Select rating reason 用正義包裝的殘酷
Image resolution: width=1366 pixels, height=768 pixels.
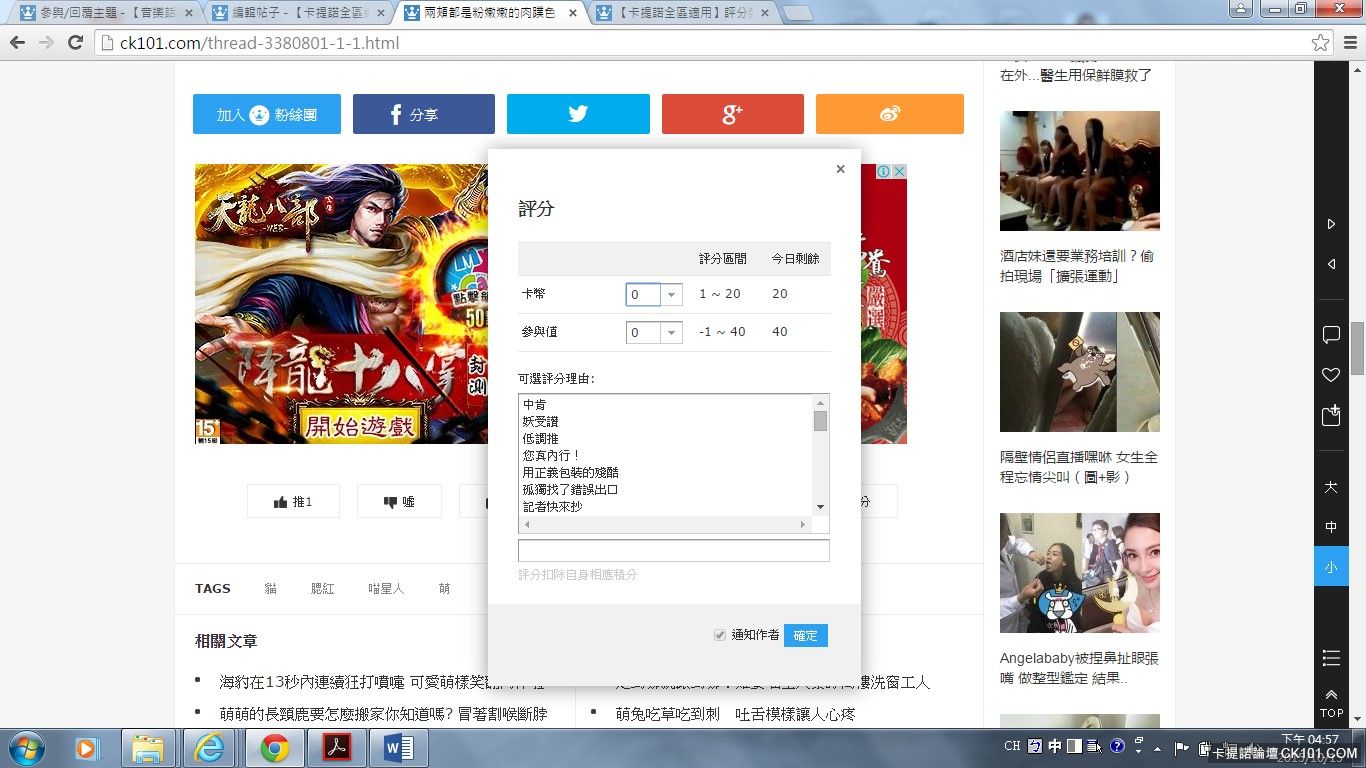click(570, 473)
